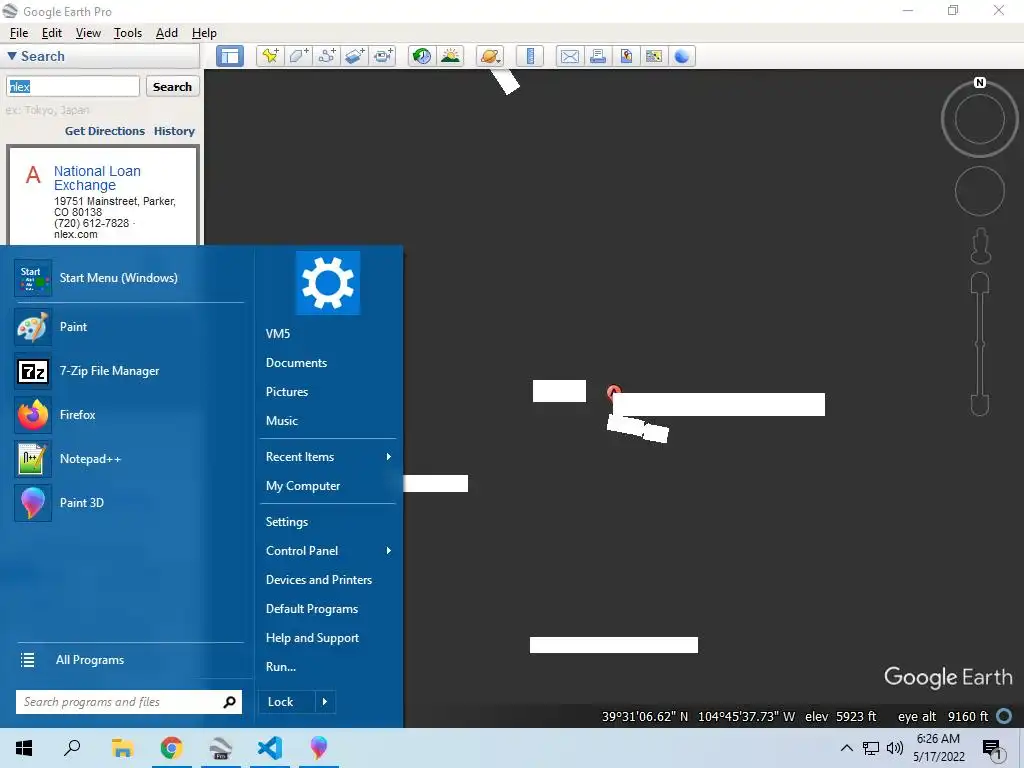Screen dimensions: 1024x768
Task: View in Google Maps icon
Action: tap(654, 56)
